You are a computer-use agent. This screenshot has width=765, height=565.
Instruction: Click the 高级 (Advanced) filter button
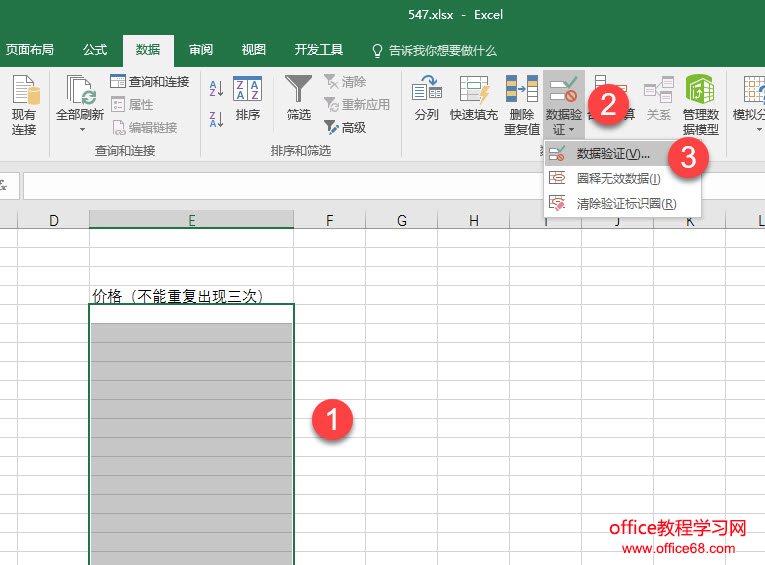click(x=345, y=128)
